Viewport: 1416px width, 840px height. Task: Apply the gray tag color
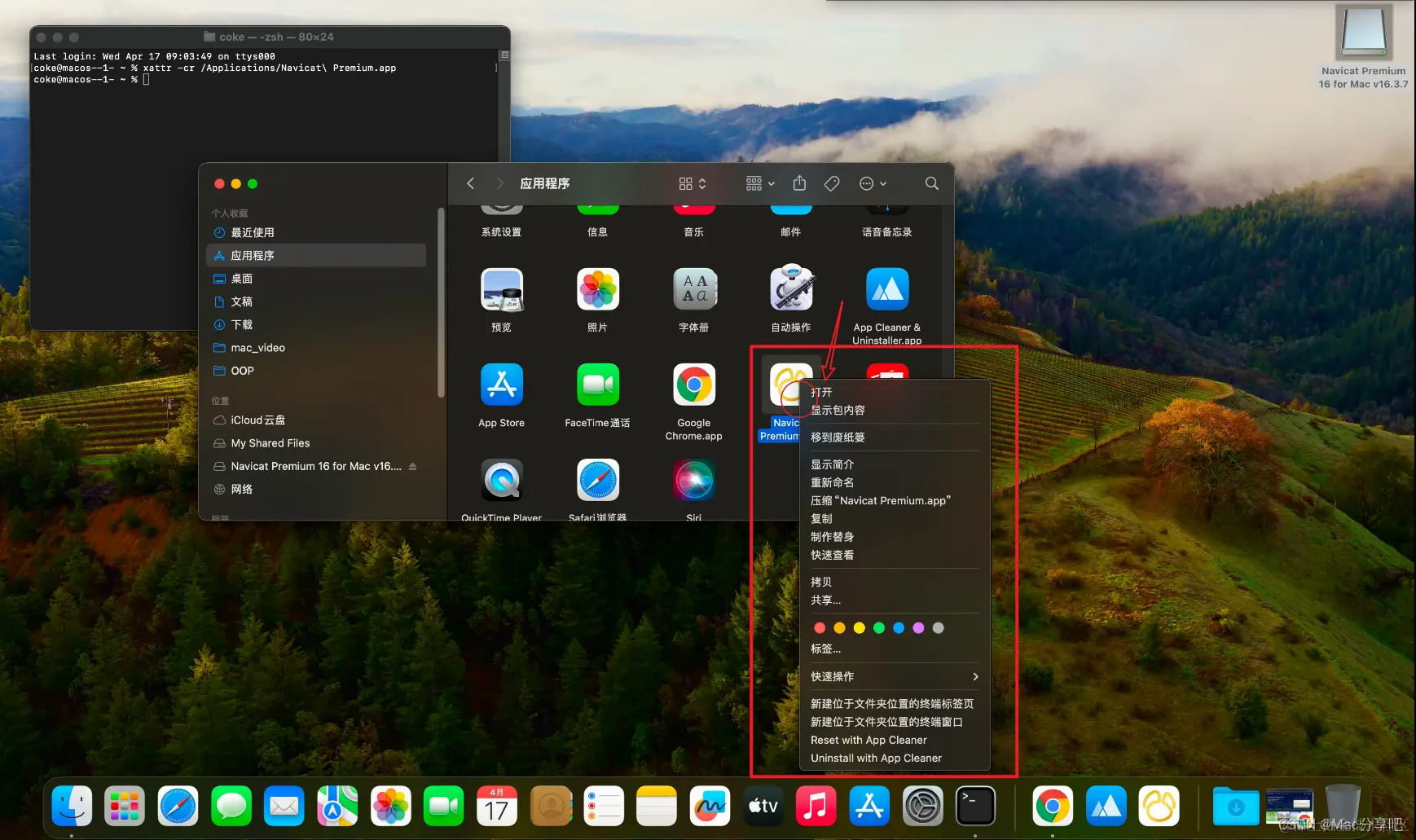tap(939, 627)
